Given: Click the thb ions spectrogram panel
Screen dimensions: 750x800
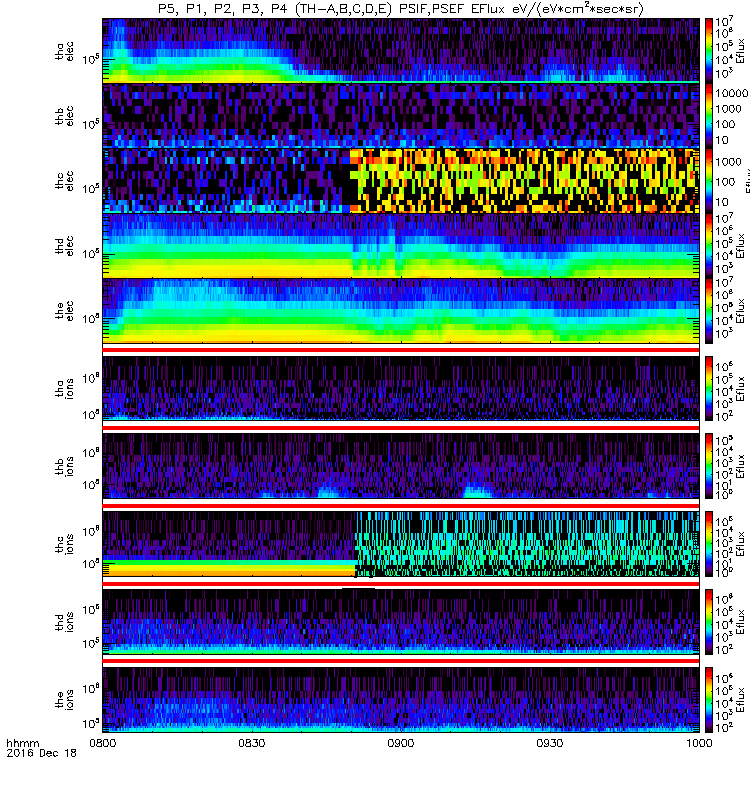Looking at the screenshot, I should click(401, 466).
